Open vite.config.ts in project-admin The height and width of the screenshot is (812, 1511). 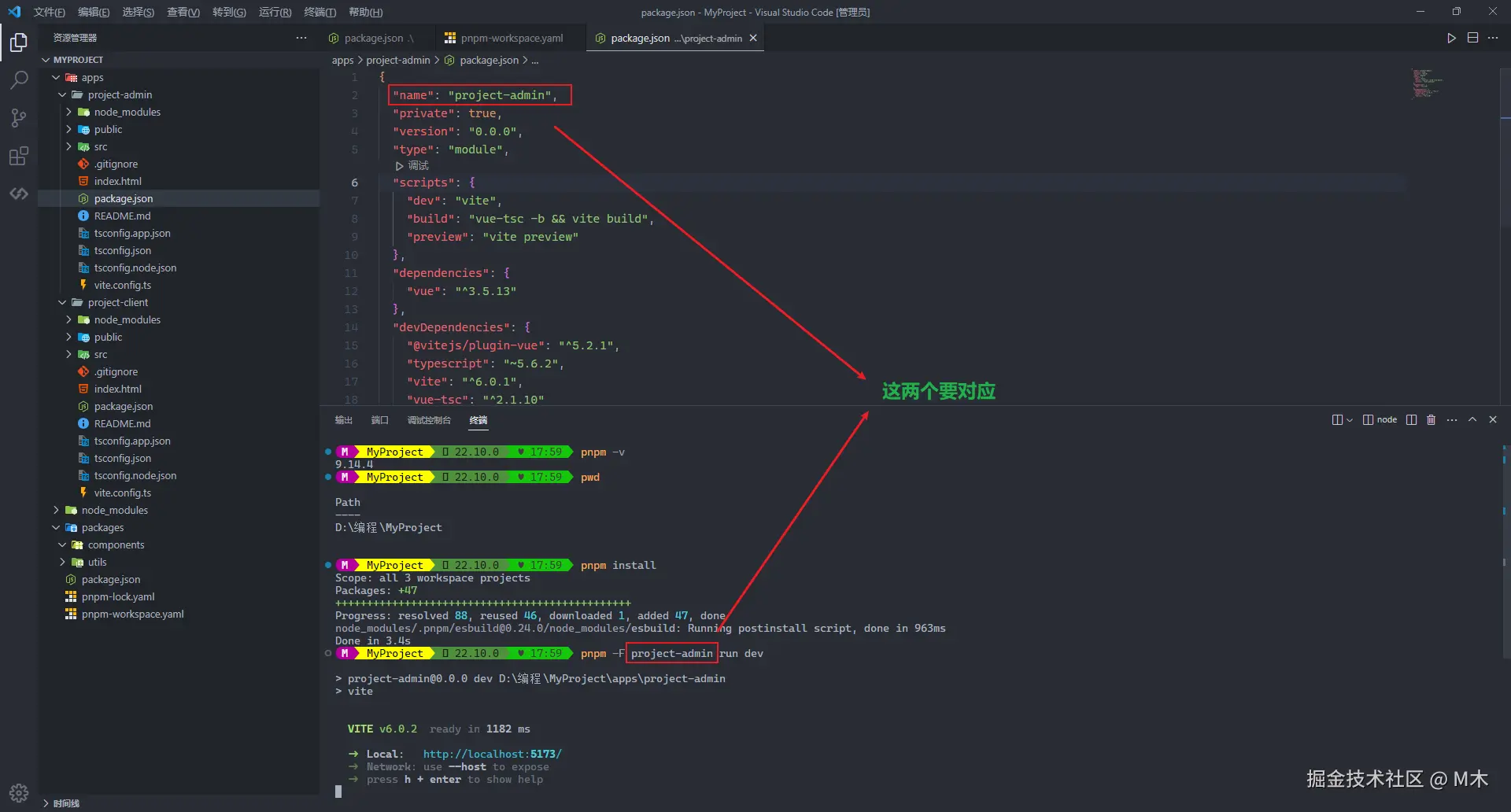122,285
